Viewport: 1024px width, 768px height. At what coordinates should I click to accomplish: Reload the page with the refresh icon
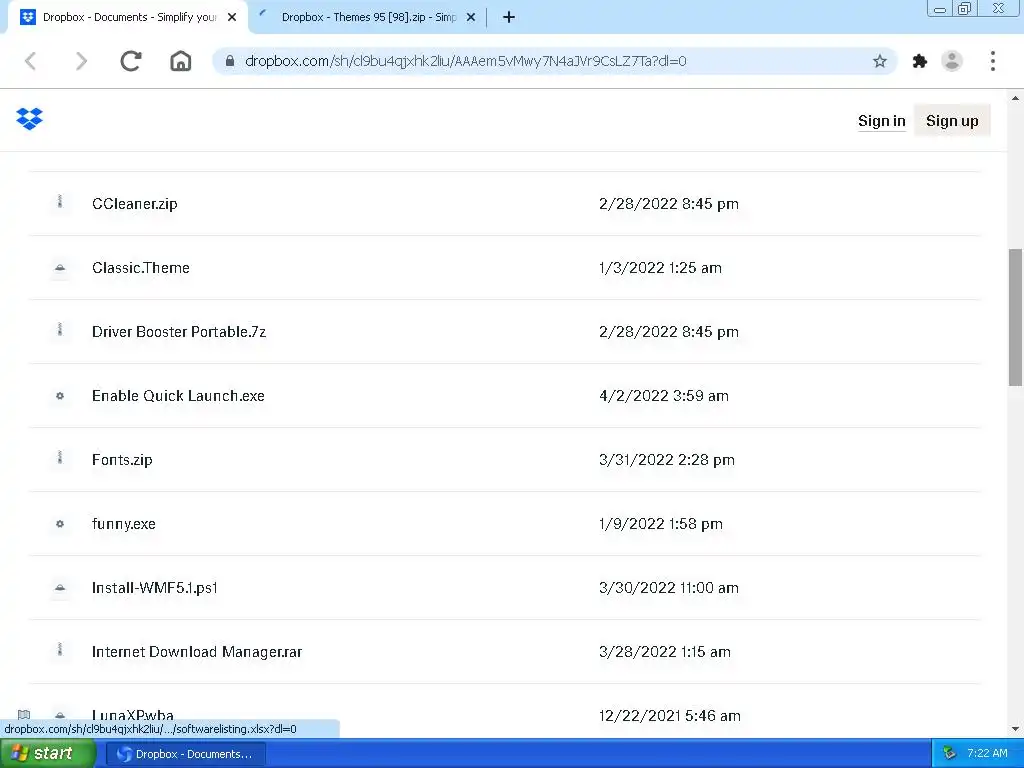131,61
